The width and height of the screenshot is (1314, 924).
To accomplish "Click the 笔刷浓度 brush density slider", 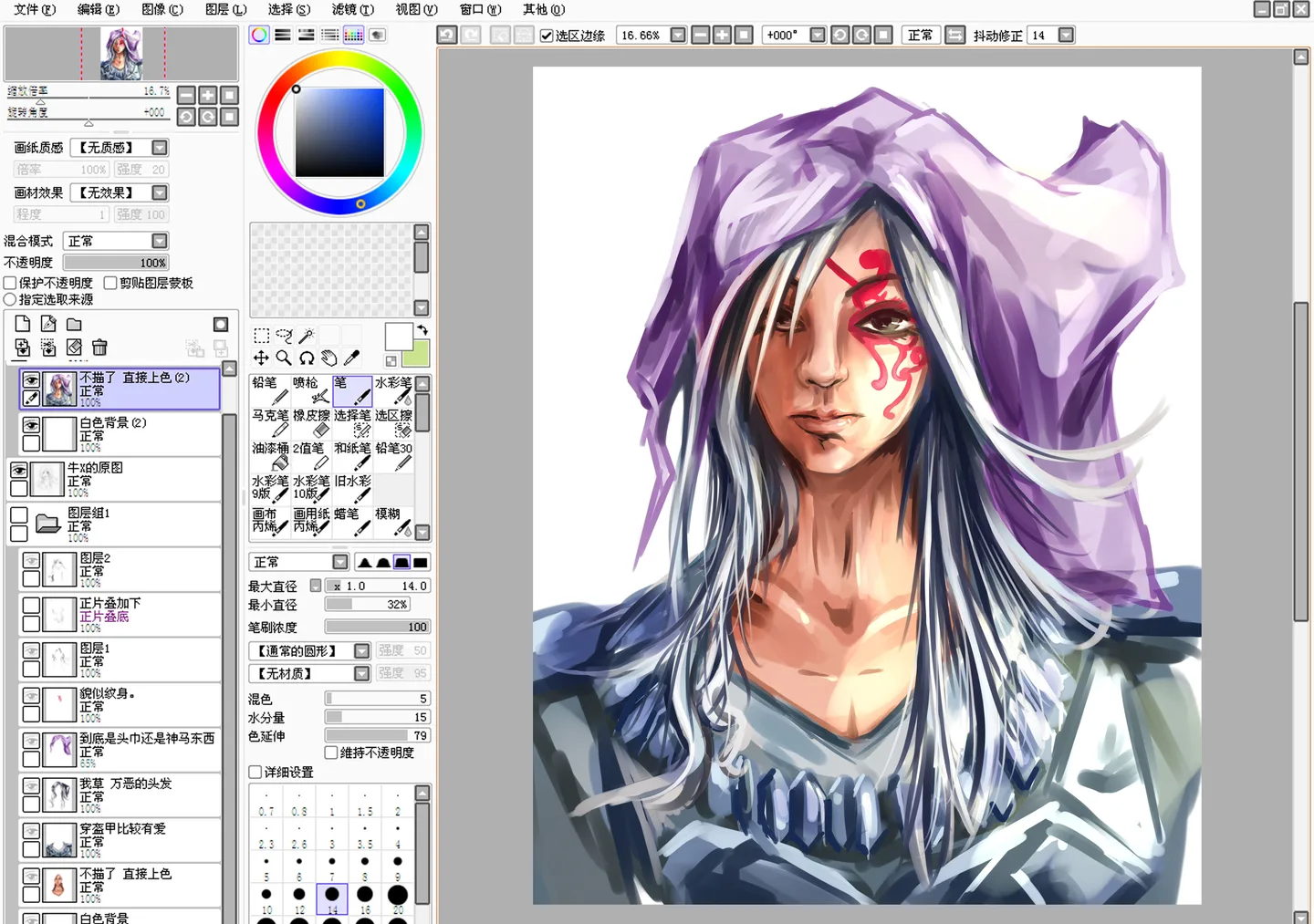I will 377,628.
